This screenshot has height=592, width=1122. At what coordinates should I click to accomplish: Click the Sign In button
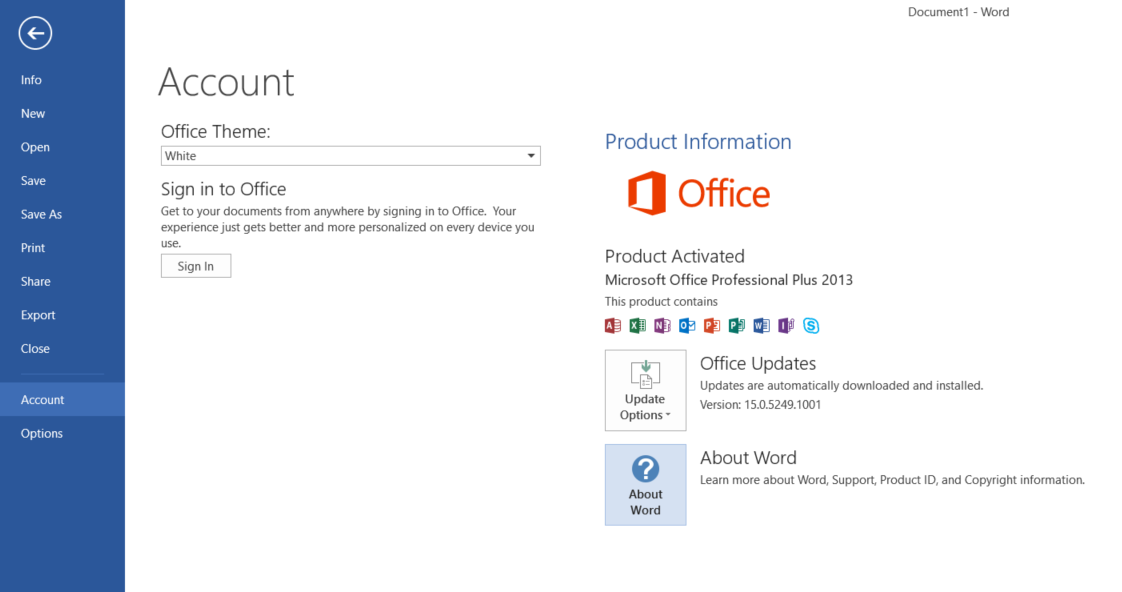click(x=196, y=266)
